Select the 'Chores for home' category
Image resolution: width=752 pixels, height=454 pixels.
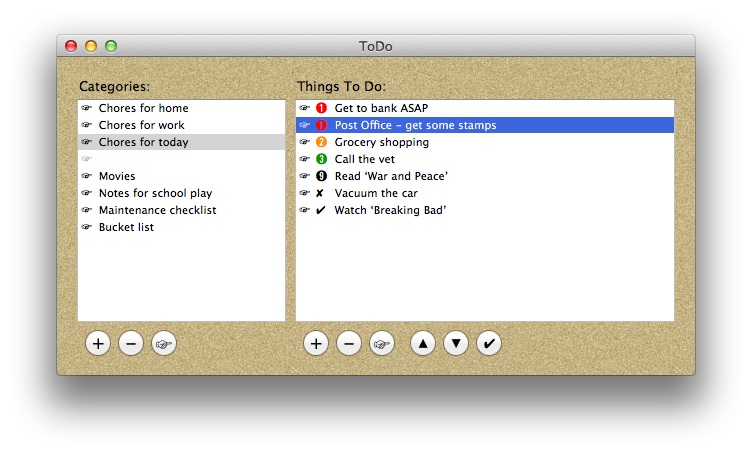click(x=143, y=108)
